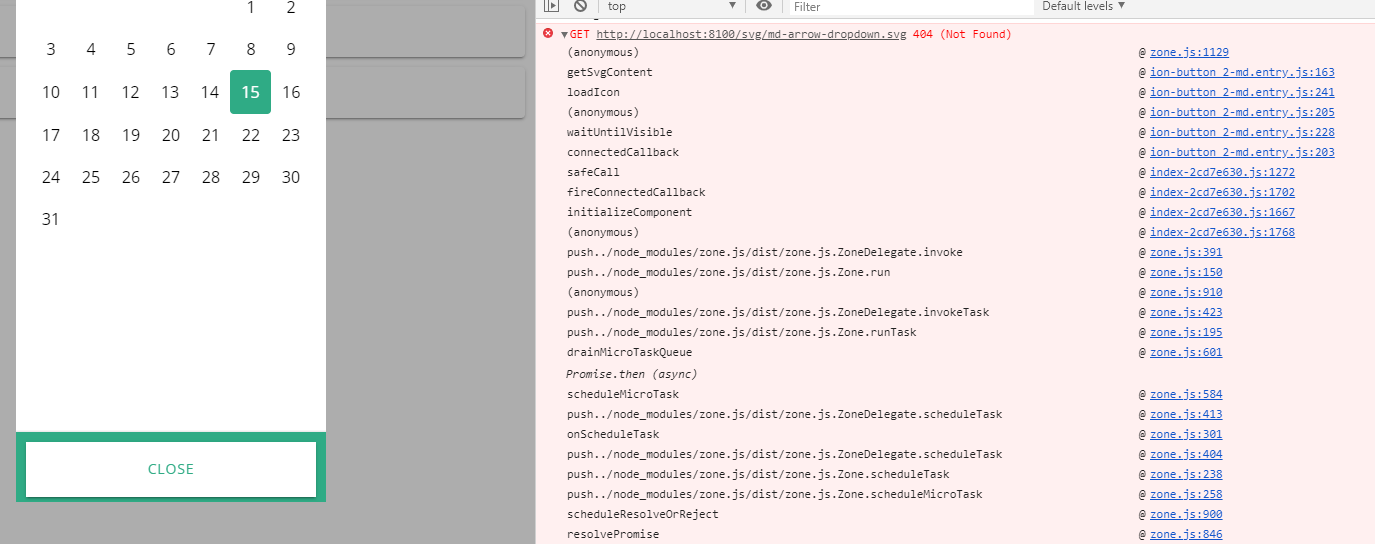Open source link zone.js:301
Image resolution: width=1375 pixels, height=544 pixels.
tap(1186, 434)
